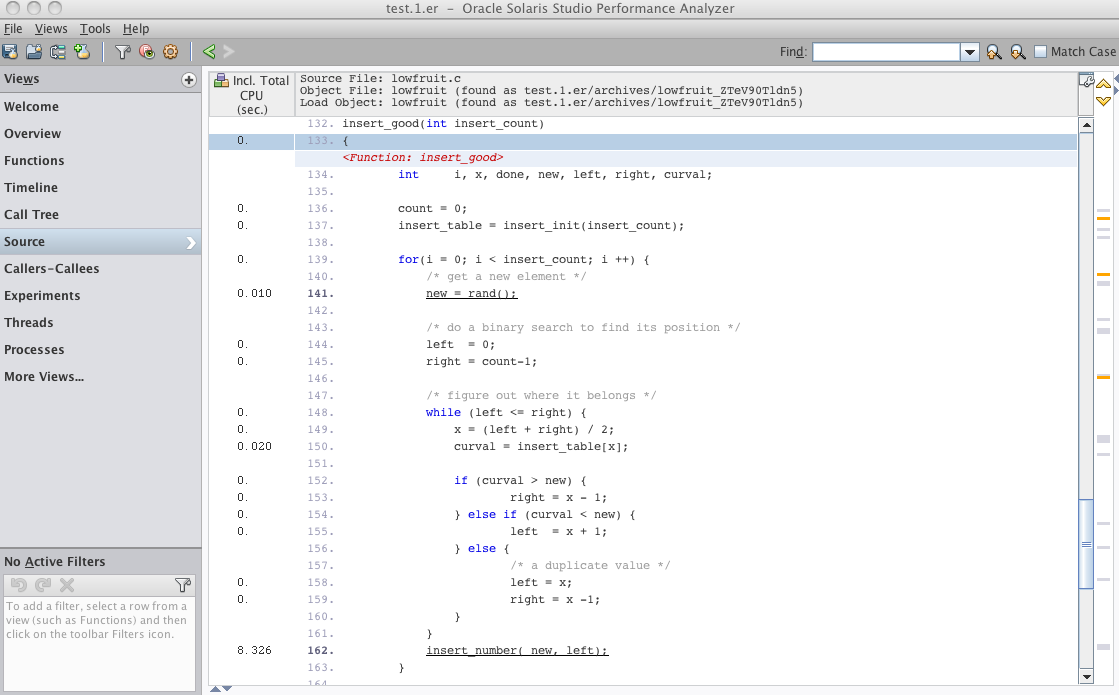Switch to the Call Tree view
Image resolution: width=1119 pixels, height=695 pixels.
tap(100, 215)
